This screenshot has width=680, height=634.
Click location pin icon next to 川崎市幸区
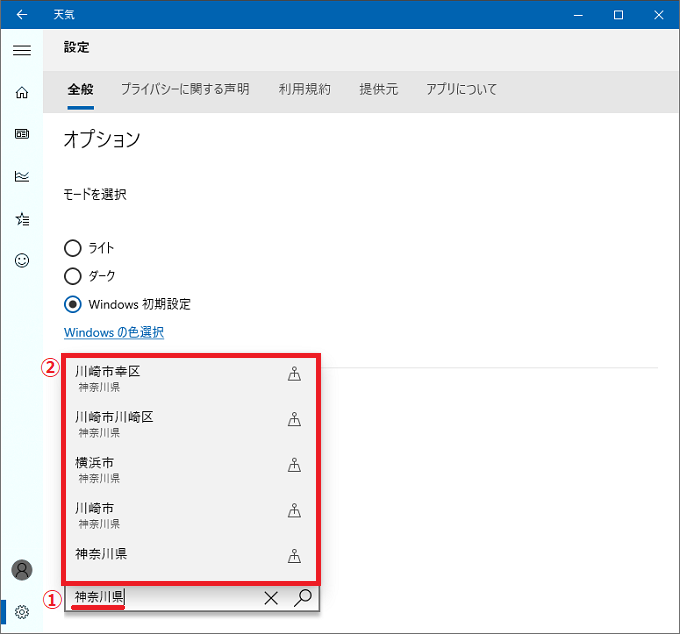tap(294, 374)
